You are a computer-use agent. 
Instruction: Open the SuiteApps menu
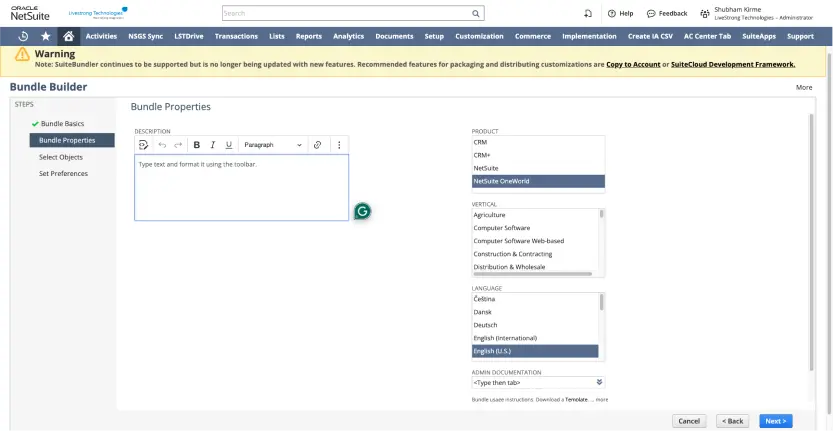point(759,36)
